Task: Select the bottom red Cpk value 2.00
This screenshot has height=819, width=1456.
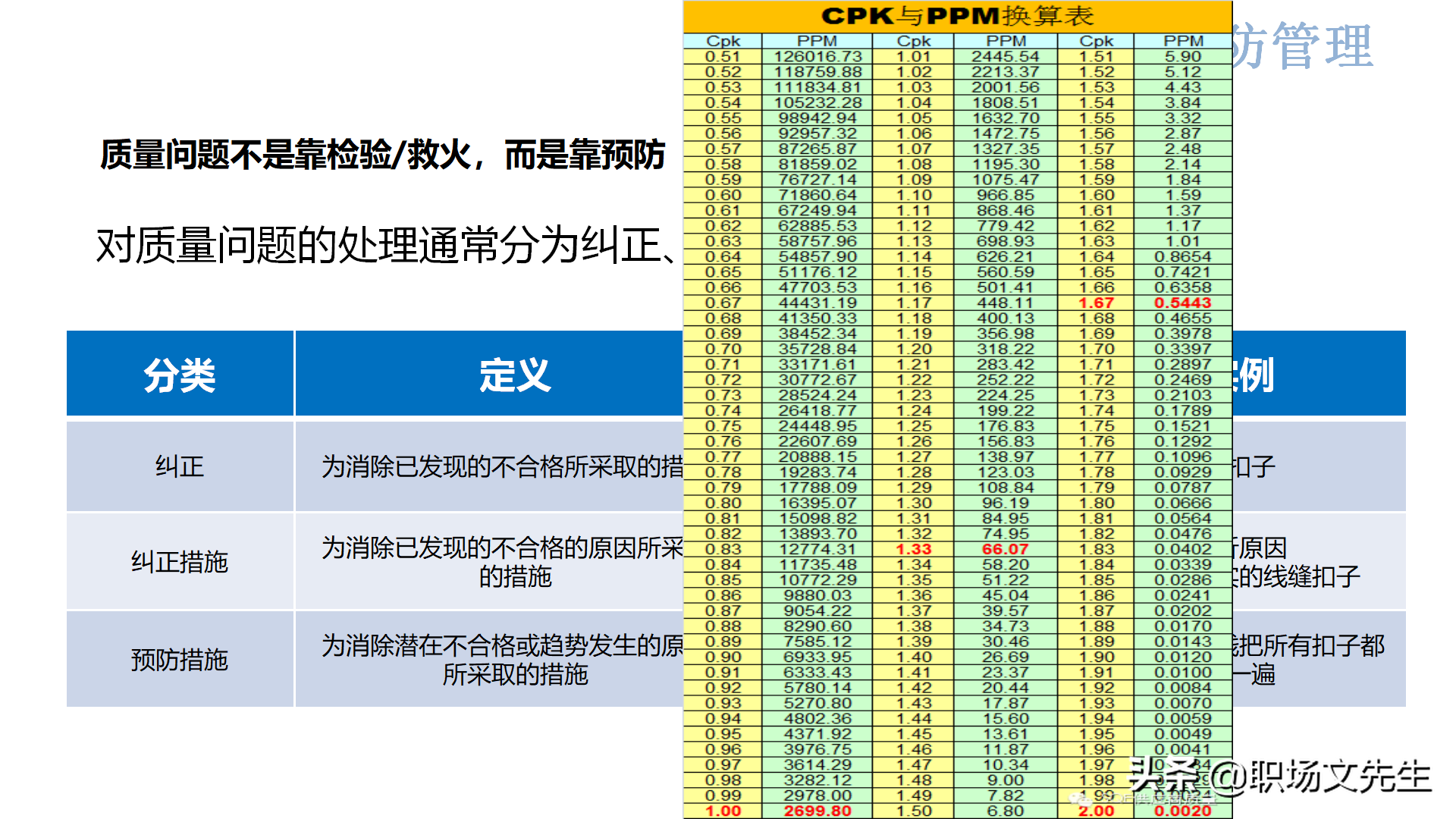Action: click(1098, 810)
